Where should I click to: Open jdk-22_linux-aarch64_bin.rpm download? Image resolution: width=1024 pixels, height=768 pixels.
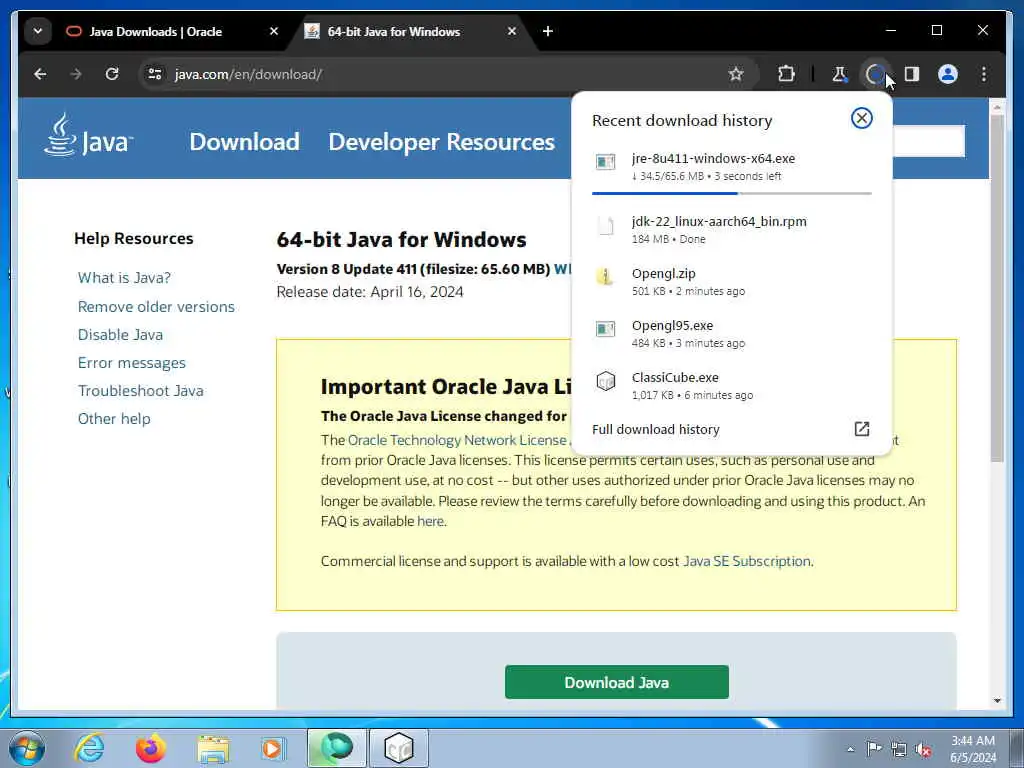click(x=731, y=229)
